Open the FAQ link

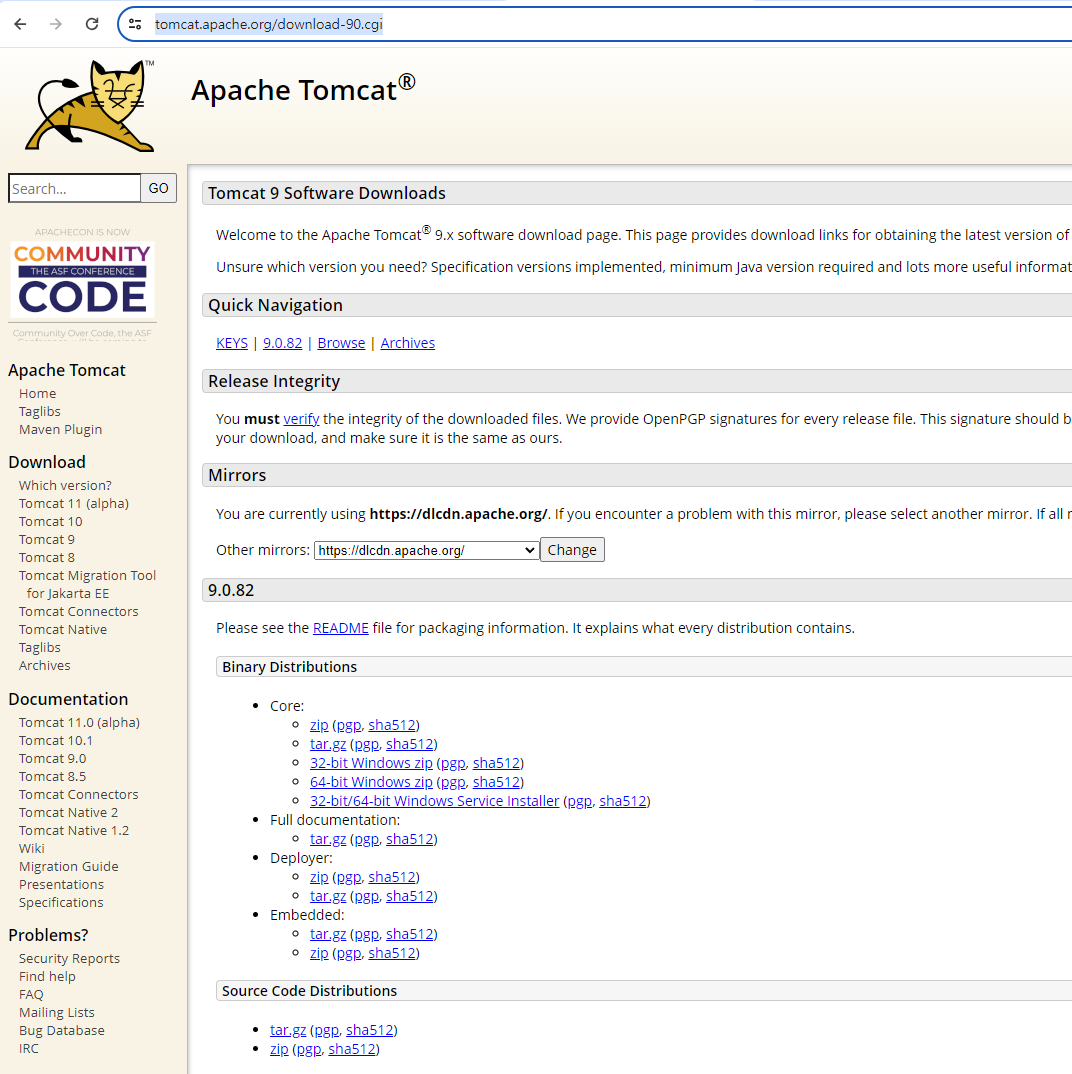[31, 994]
